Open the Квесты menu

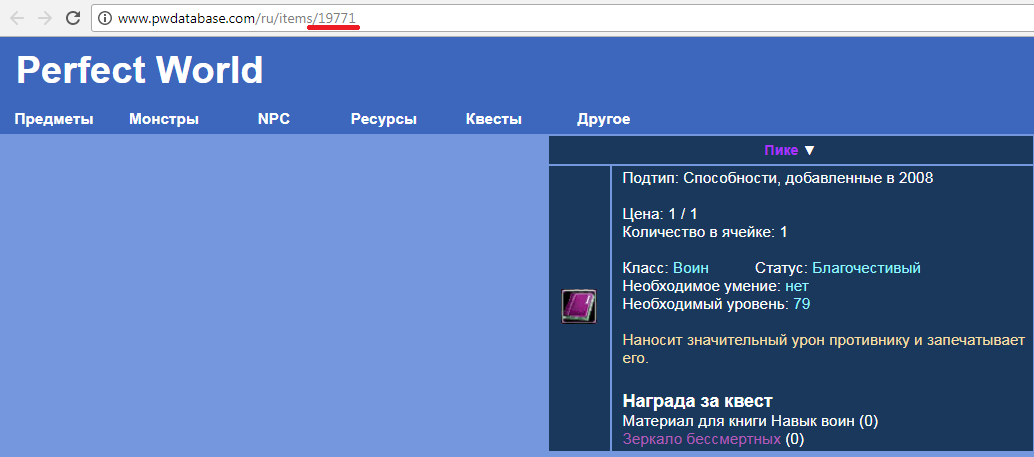pos(494,119)
